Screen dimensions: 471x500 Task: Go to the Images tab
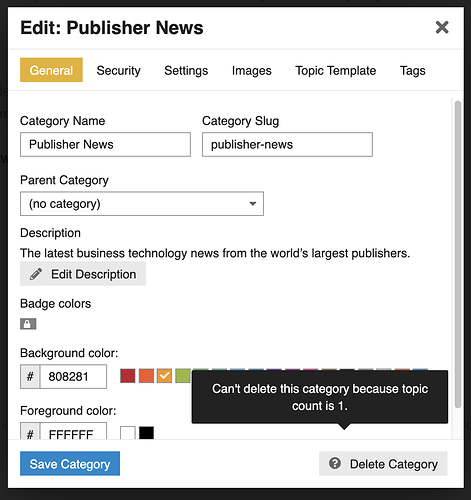pos(252,70)
